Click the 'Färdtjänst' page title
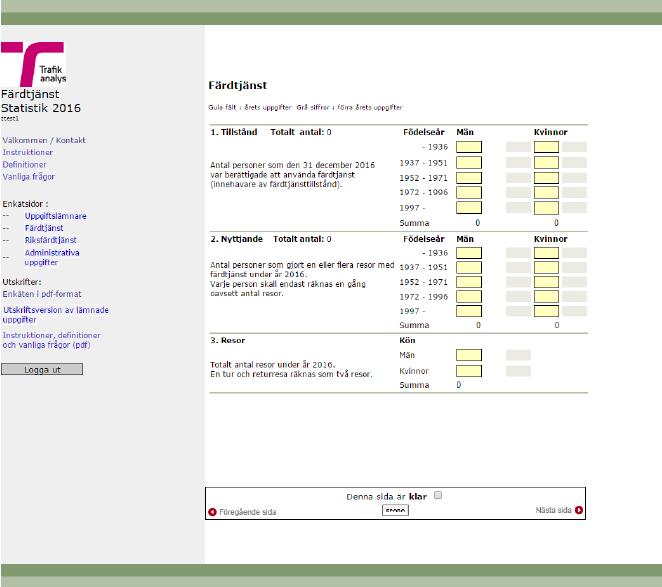The image size is (662, 587). (238, 85)
